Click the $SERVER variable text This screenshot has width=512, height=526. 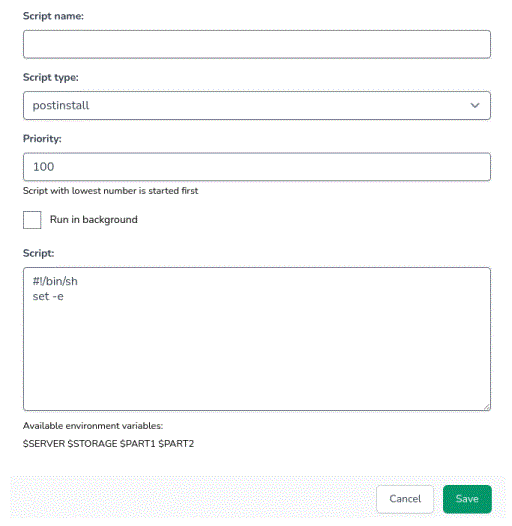click(44, 443)
